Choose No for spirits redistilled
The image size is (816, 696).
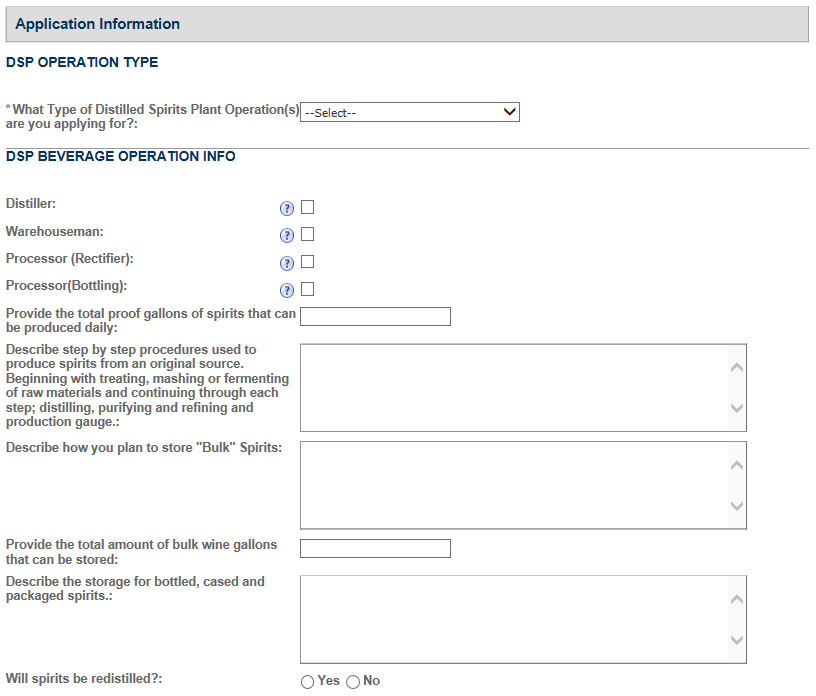[x=352, y=682]
